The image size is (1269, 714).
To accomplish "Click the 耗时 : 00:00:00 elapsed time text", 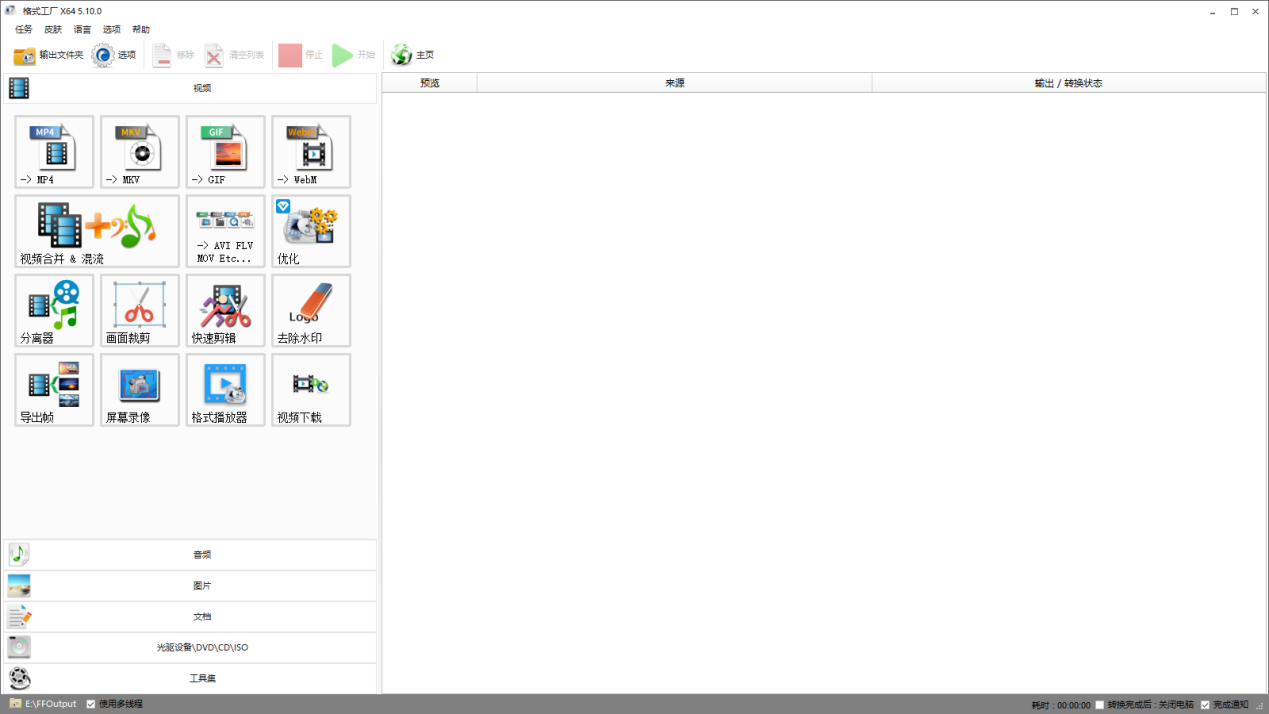I will (x=1061, y=705).
